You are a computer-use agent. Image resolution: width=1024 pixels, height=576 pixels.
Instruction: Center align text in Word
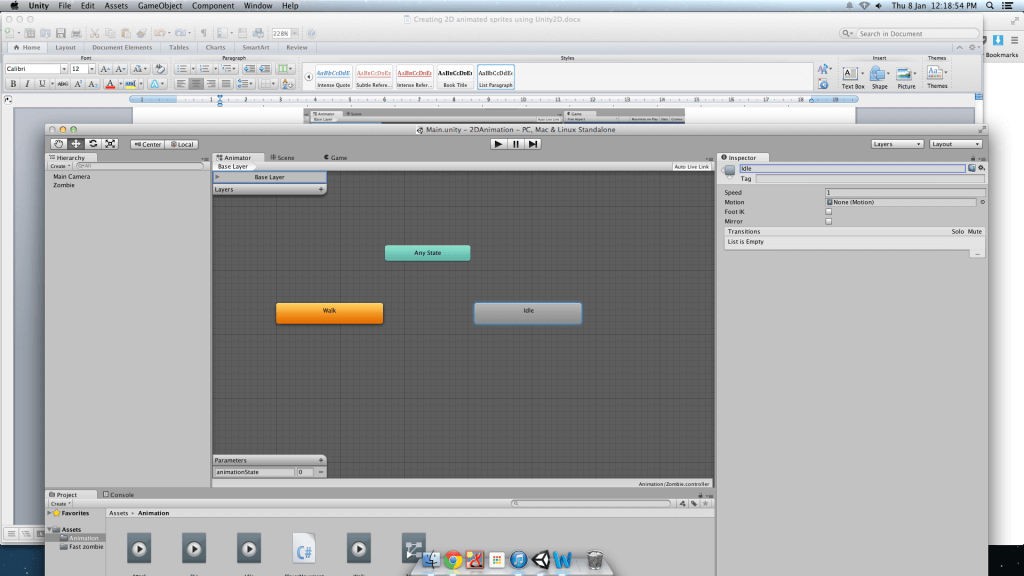[x=196, y=84]
